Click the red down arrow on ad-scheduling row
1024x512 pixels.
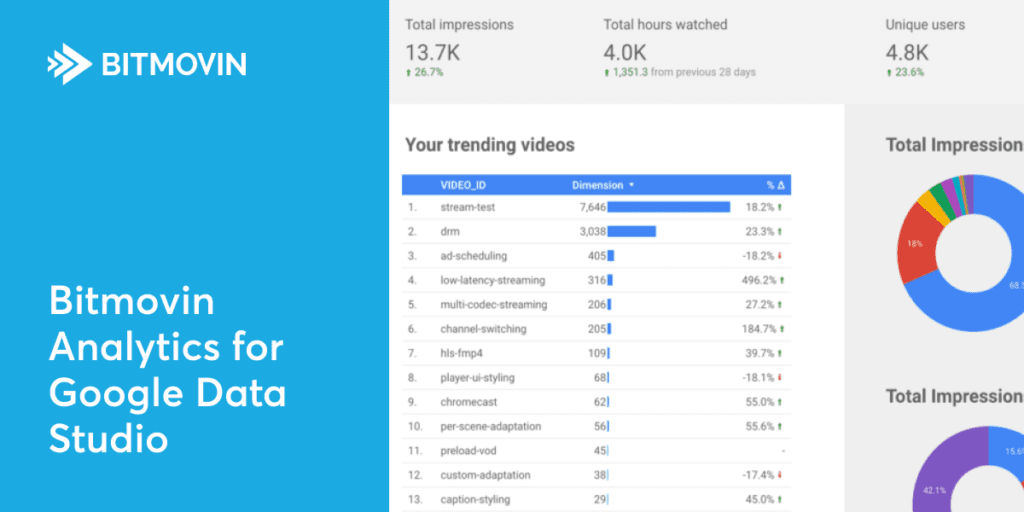780,256
